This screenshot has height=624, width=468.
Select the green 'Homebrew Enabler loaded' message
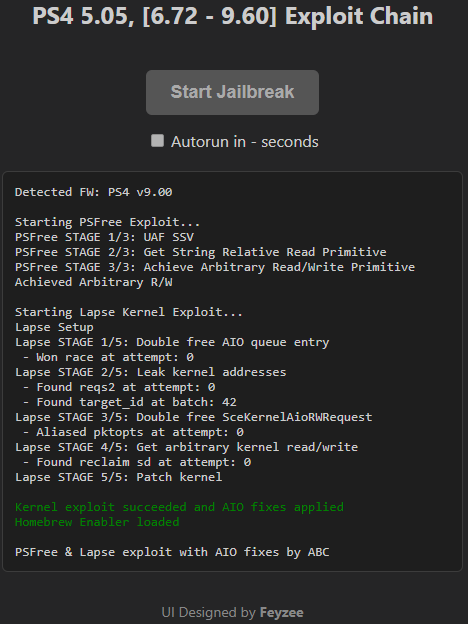(97, 522)
